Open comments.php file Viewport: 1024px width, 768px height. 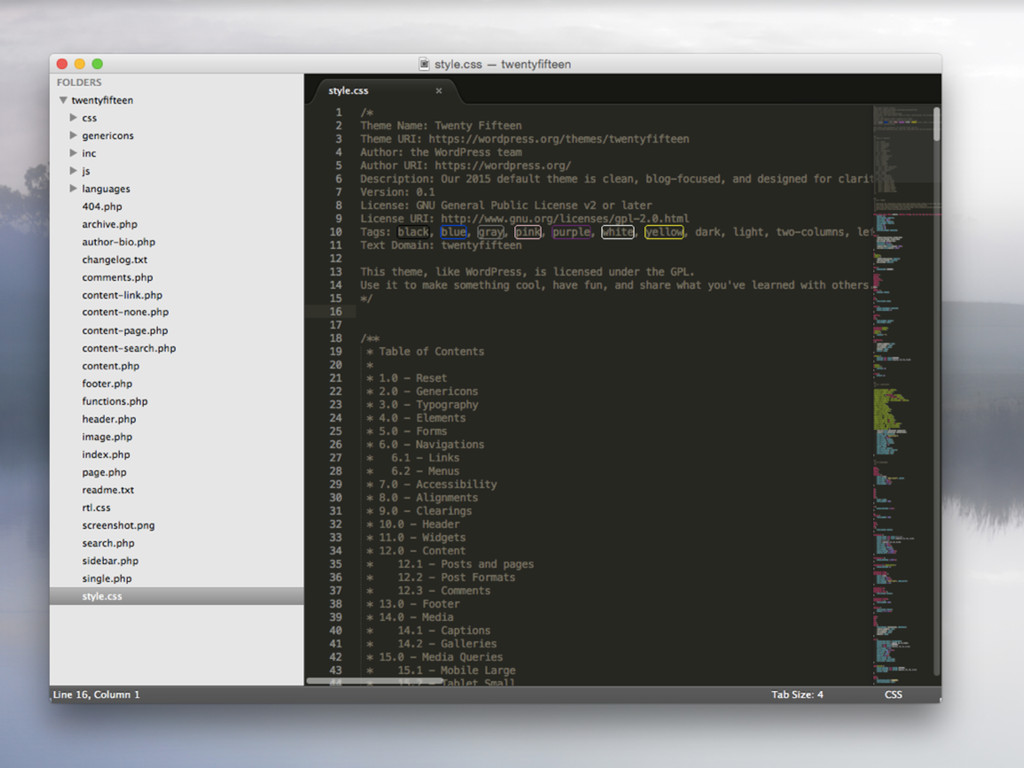coord(118,277)
